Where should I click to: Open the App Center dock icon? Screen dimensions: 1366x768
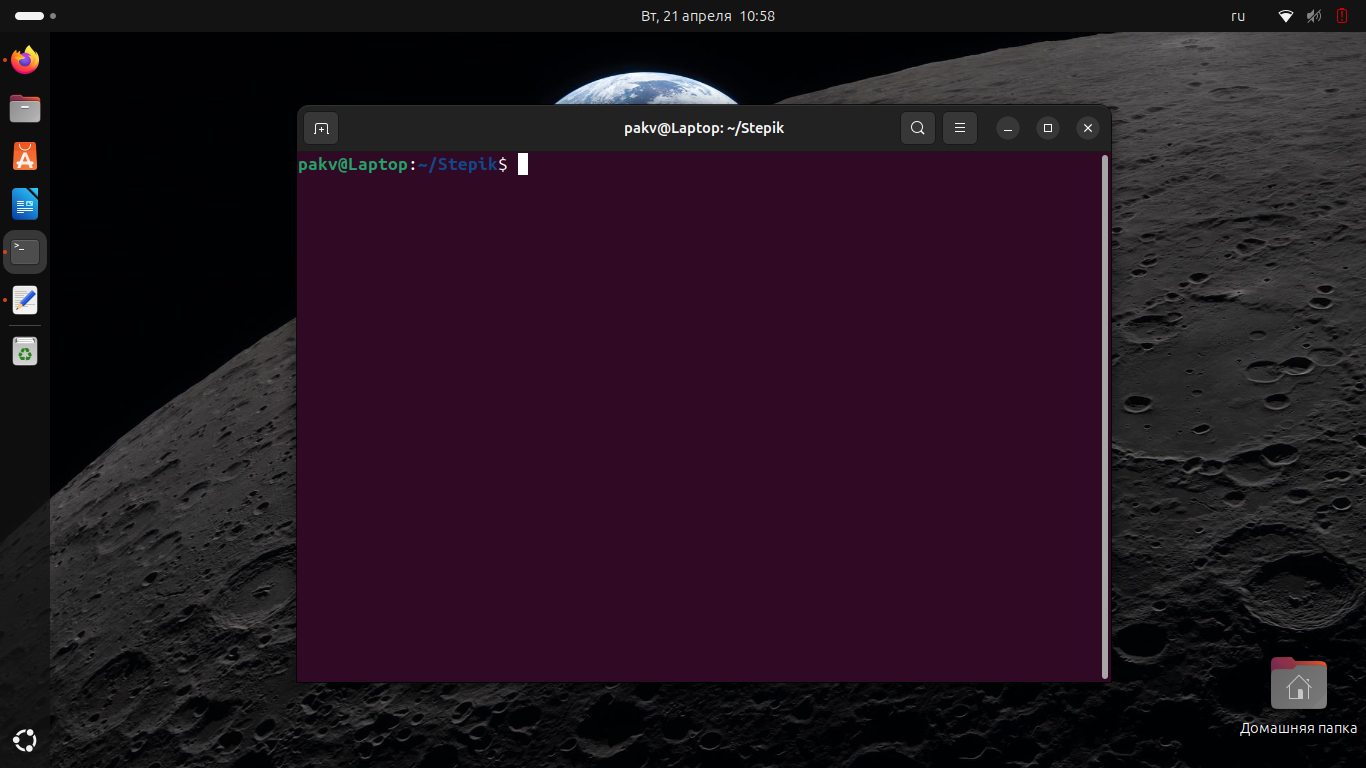click(25, 156)
